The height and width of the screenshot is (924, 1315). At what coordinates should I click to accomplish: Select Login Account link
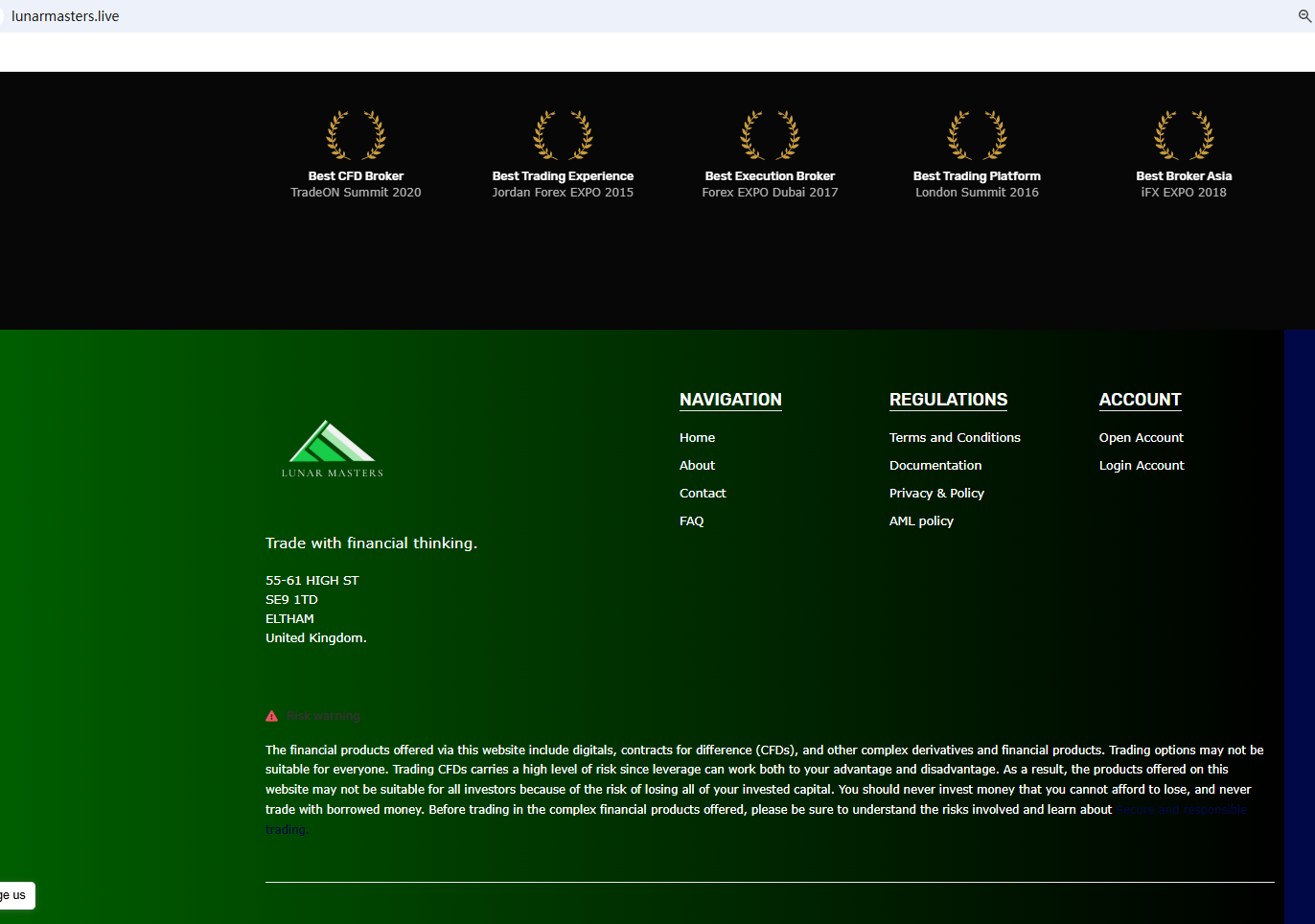click(1142, 466)
